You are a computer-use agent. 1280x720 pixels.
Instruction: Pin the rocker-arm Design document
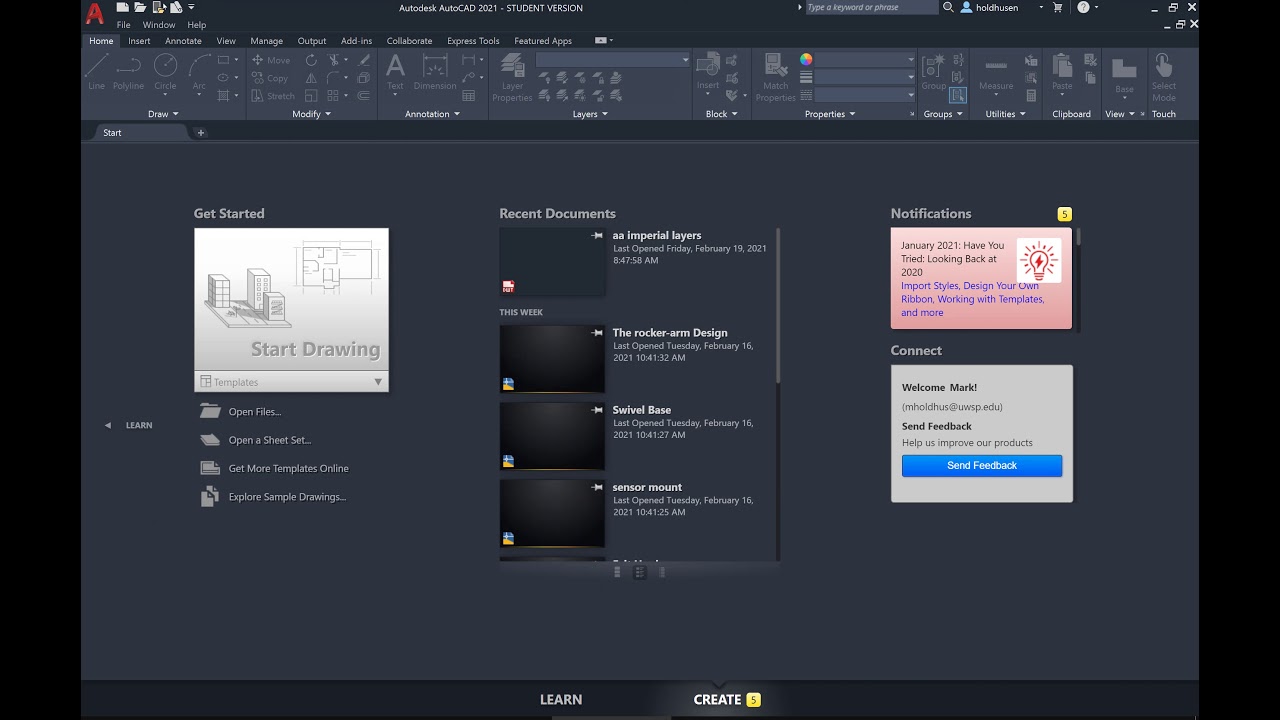point(597,332)
